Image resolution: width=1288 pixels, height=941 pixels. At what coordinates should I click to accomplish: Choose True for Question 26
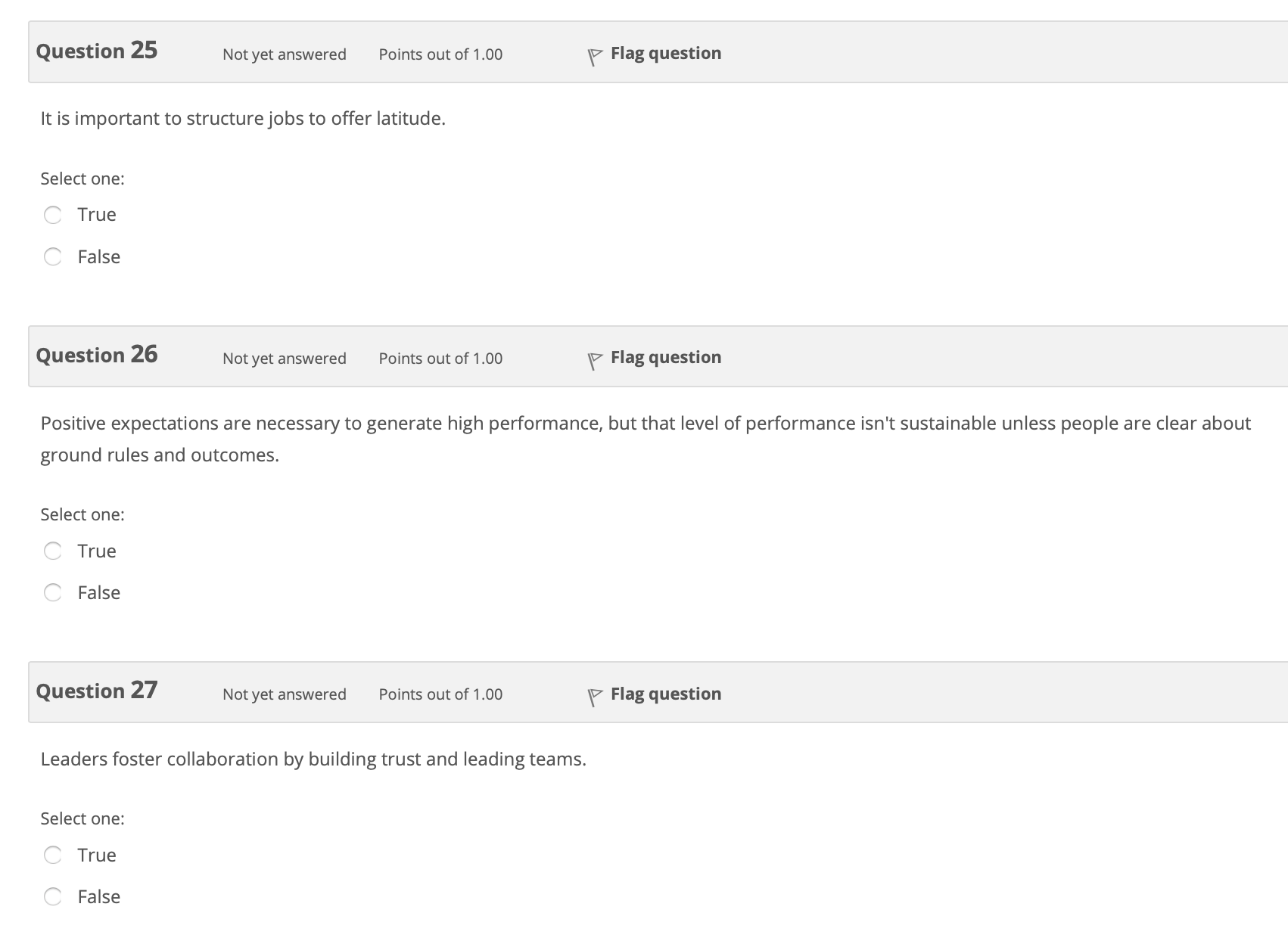[52, 551]
